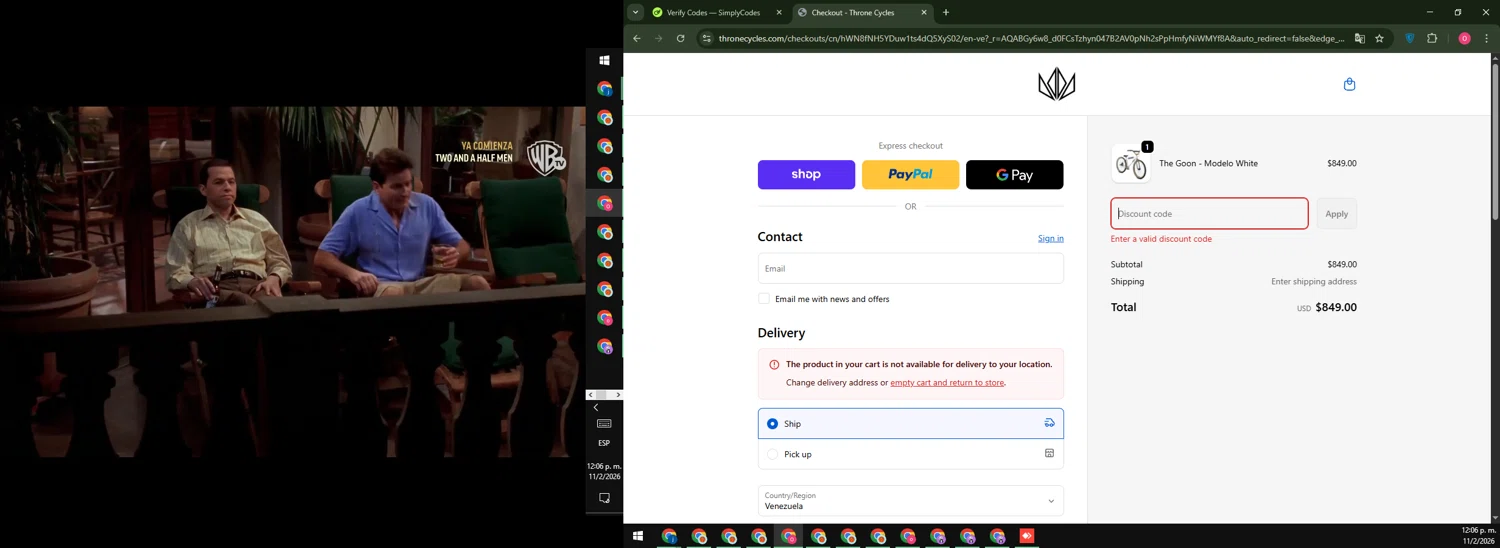Pay with the Shop Pay button
Viewport: 1500px width, 548px height.
[x=806, y=174]
